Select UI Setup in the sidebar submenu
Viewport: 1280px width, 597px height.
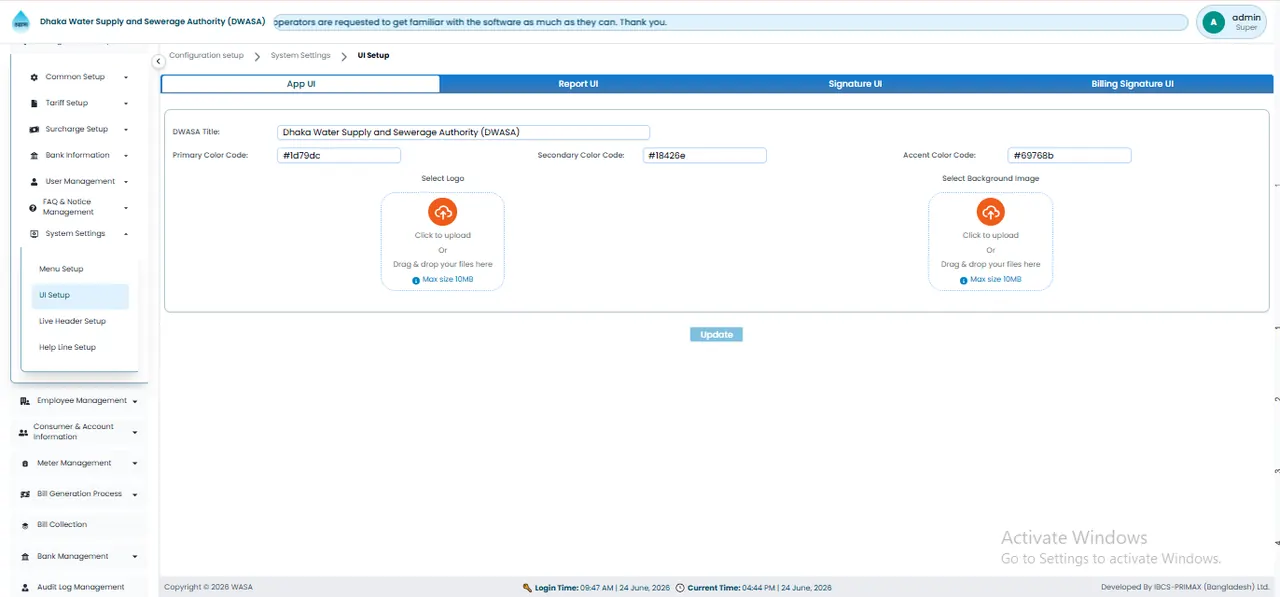pos(80,295)
